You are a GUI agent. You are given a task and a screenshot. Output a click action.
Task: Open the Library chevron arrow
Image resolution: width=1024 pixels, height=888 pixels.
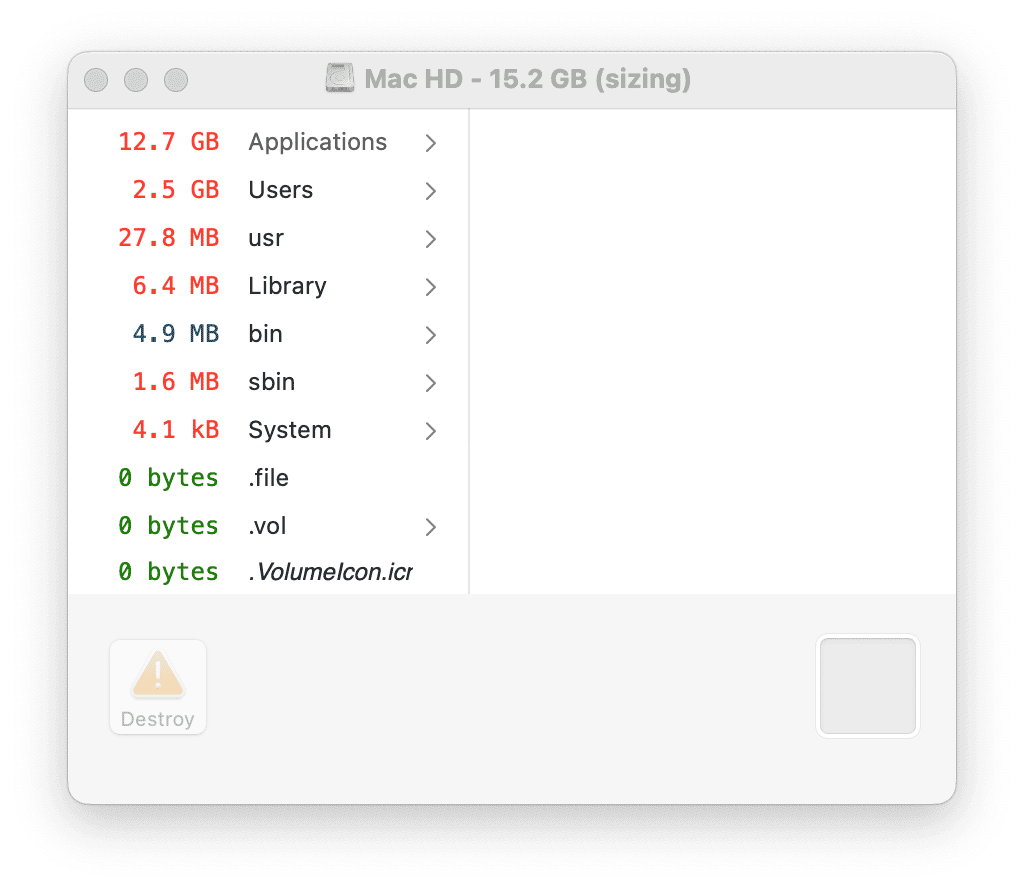(x=430, y=287)
